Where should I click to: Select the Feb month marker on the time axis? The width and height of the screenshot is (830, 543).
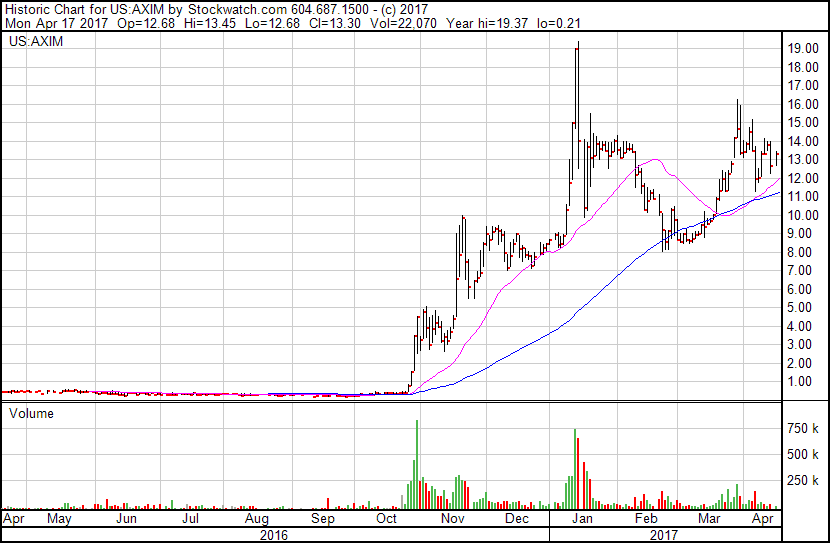point(646,520)
